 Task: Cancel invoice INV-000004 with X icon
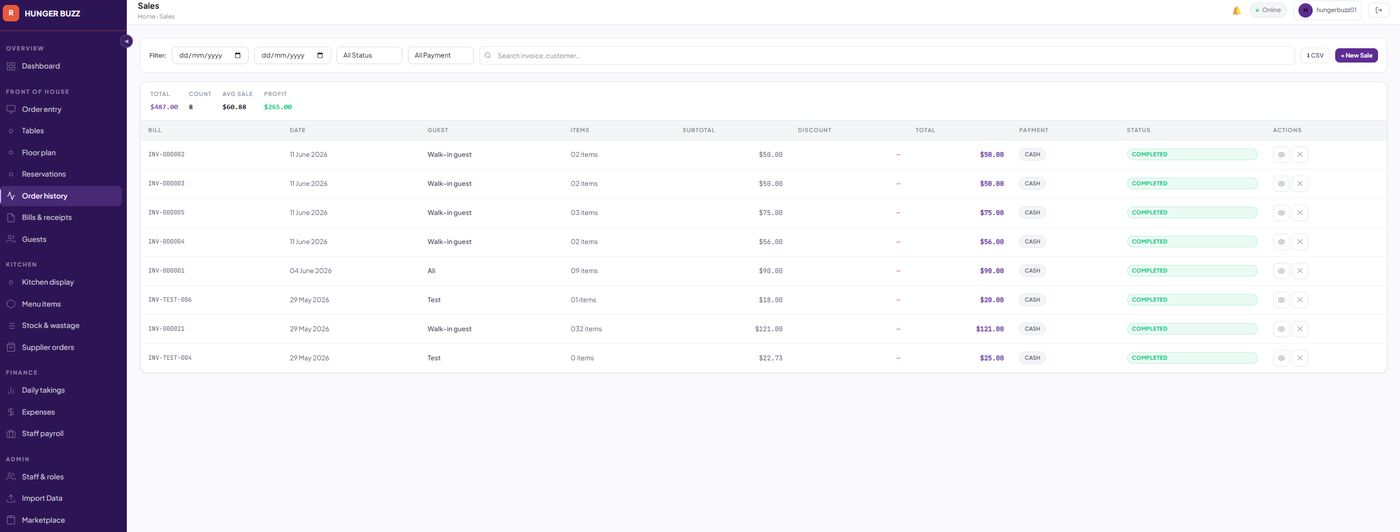pyautogui.click(x=1300, y=242)
